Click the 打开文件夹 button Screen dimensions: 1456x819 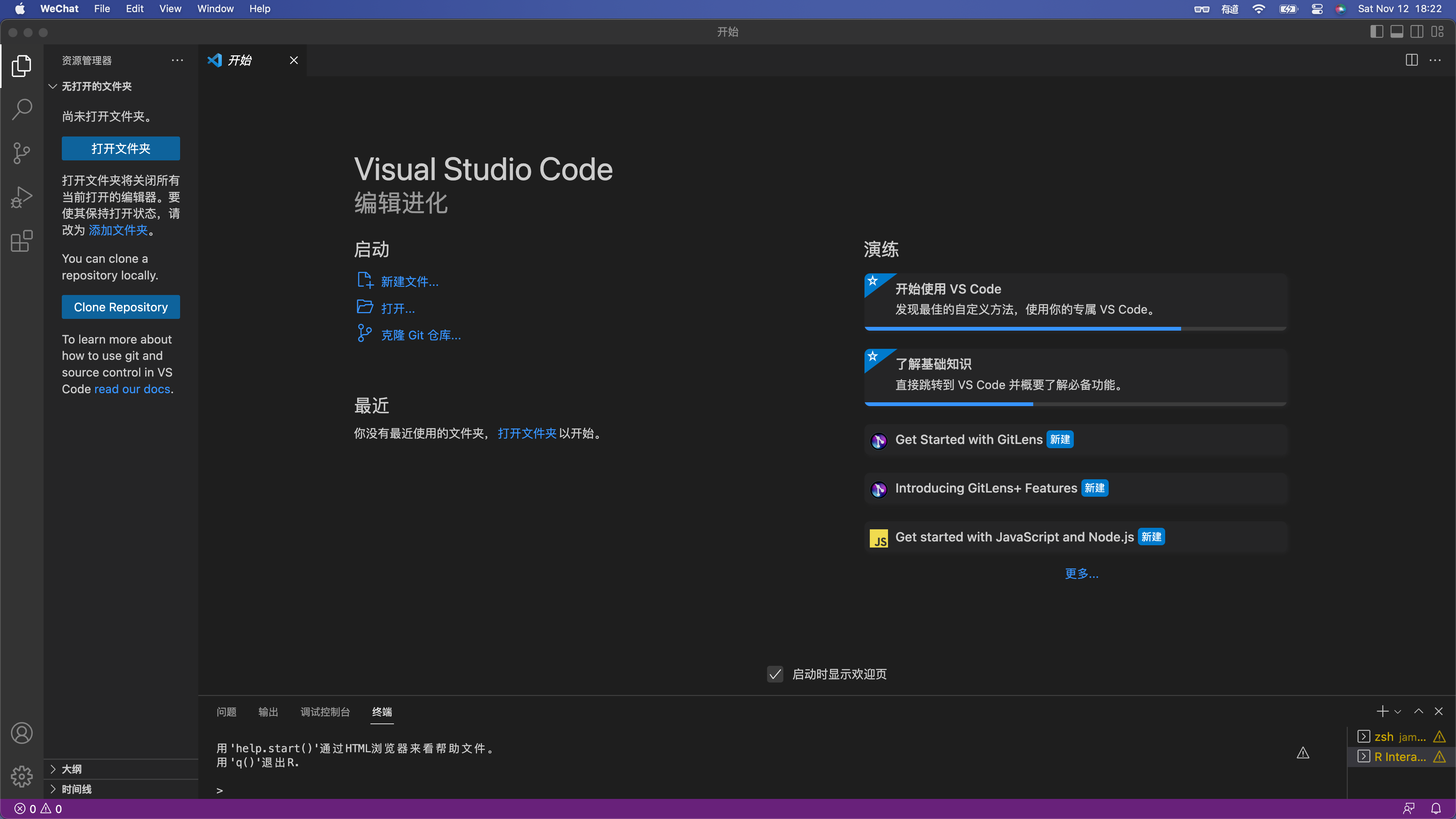click(x=121, y=149)
